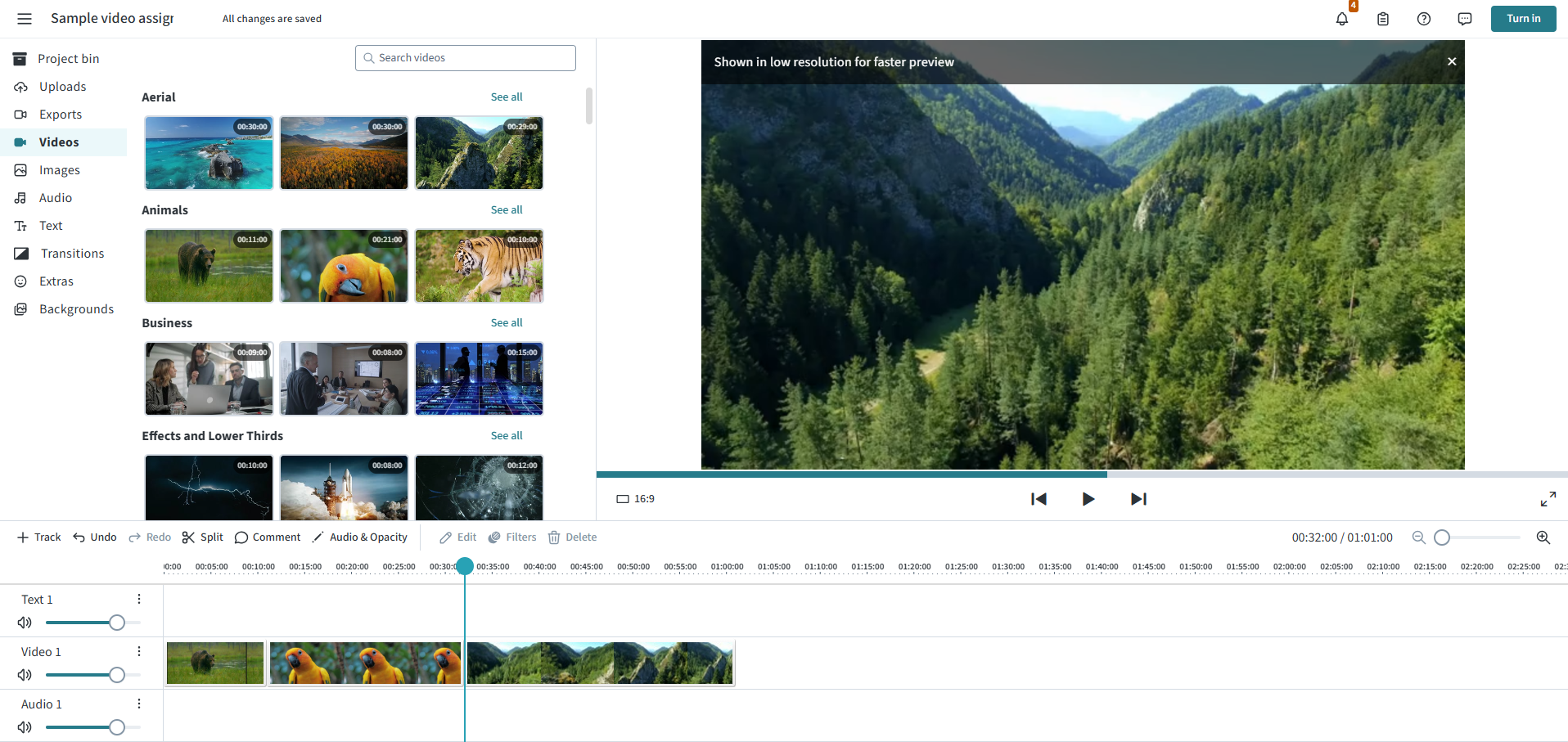
Task: Open the Transitions panel
Action: 64,254
